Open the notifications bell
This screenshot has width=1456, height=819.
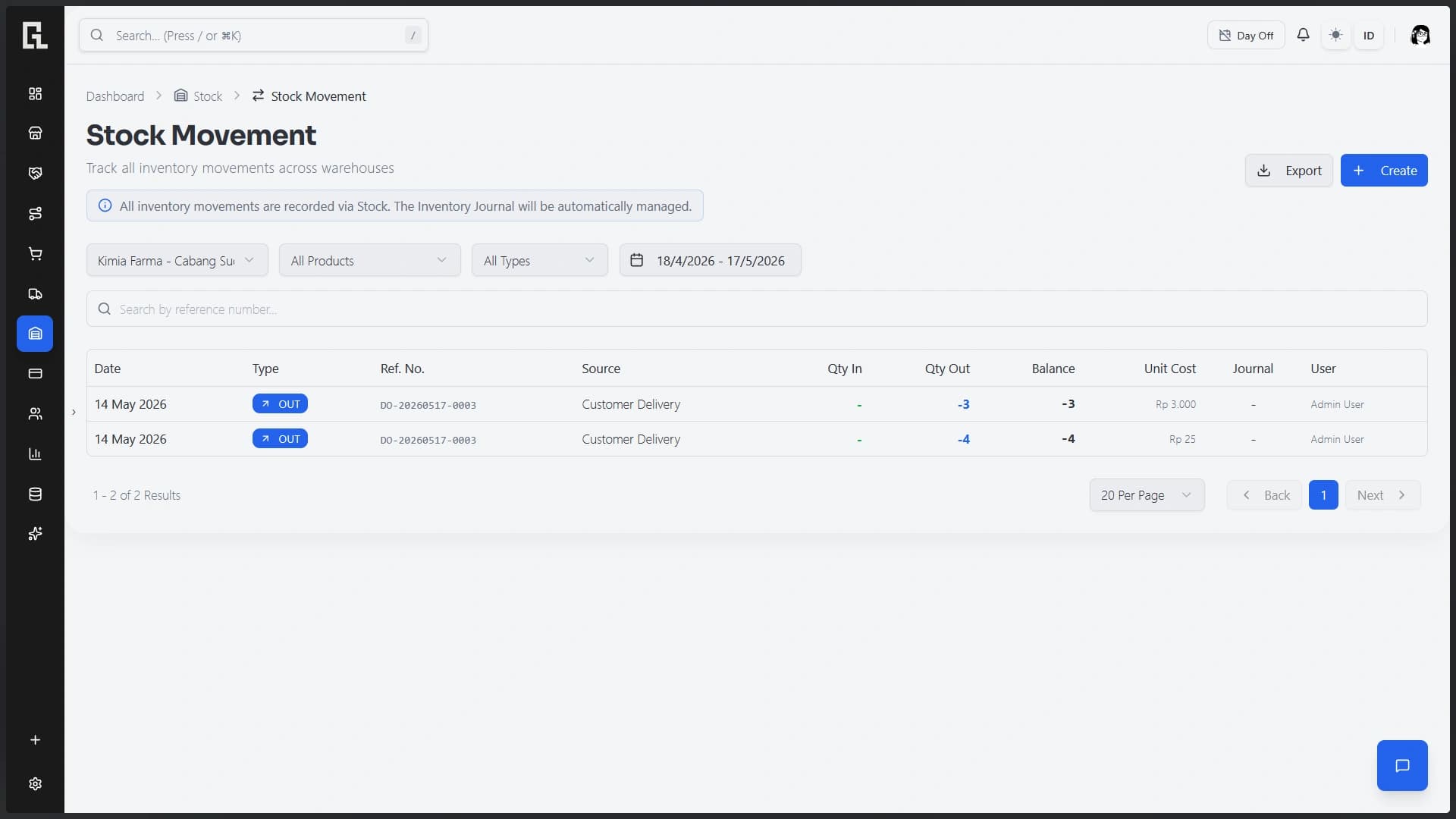(1303, 35)
